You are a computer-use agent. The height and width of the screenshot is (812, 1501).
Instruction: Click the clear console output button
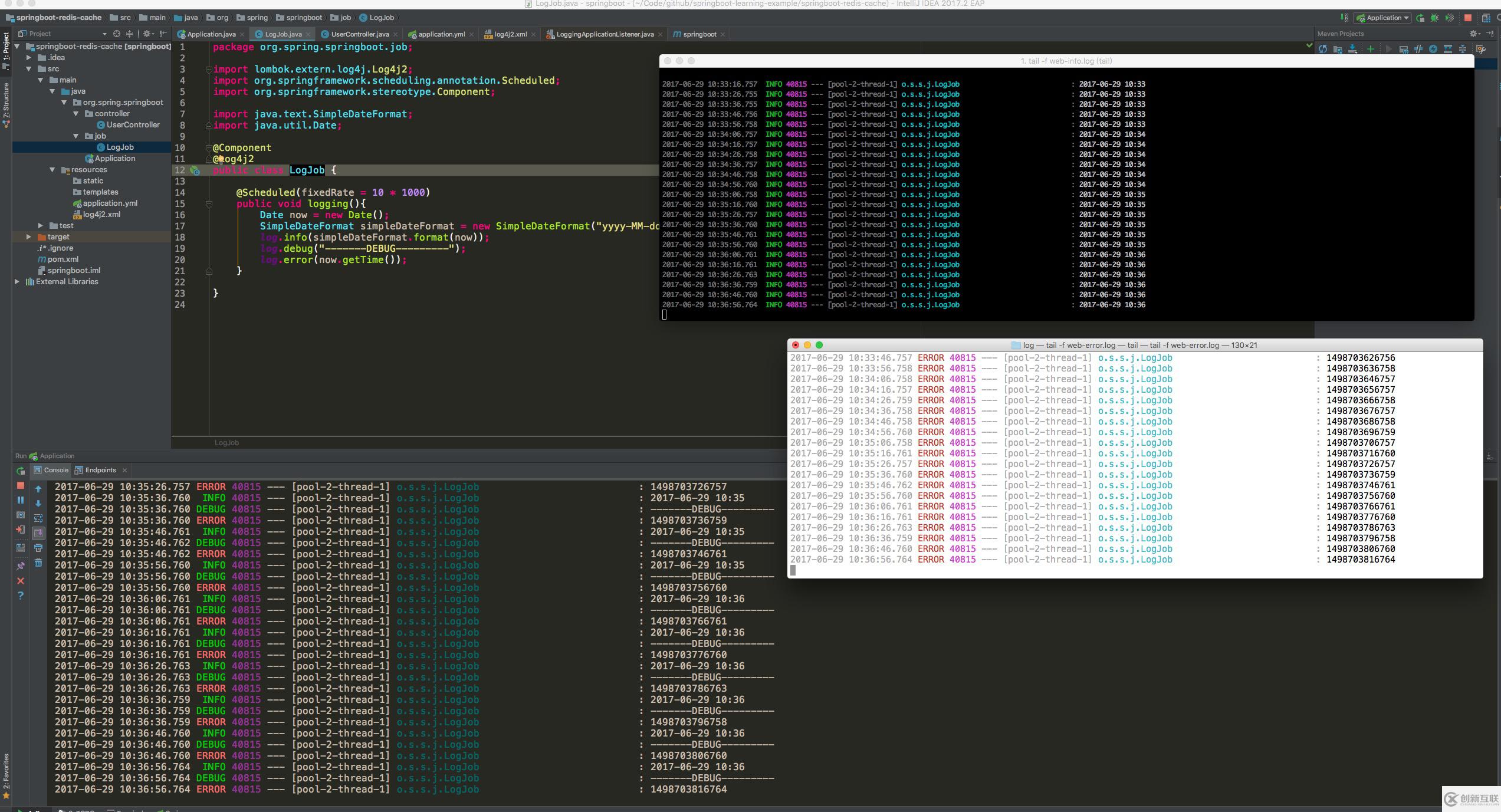38,563
